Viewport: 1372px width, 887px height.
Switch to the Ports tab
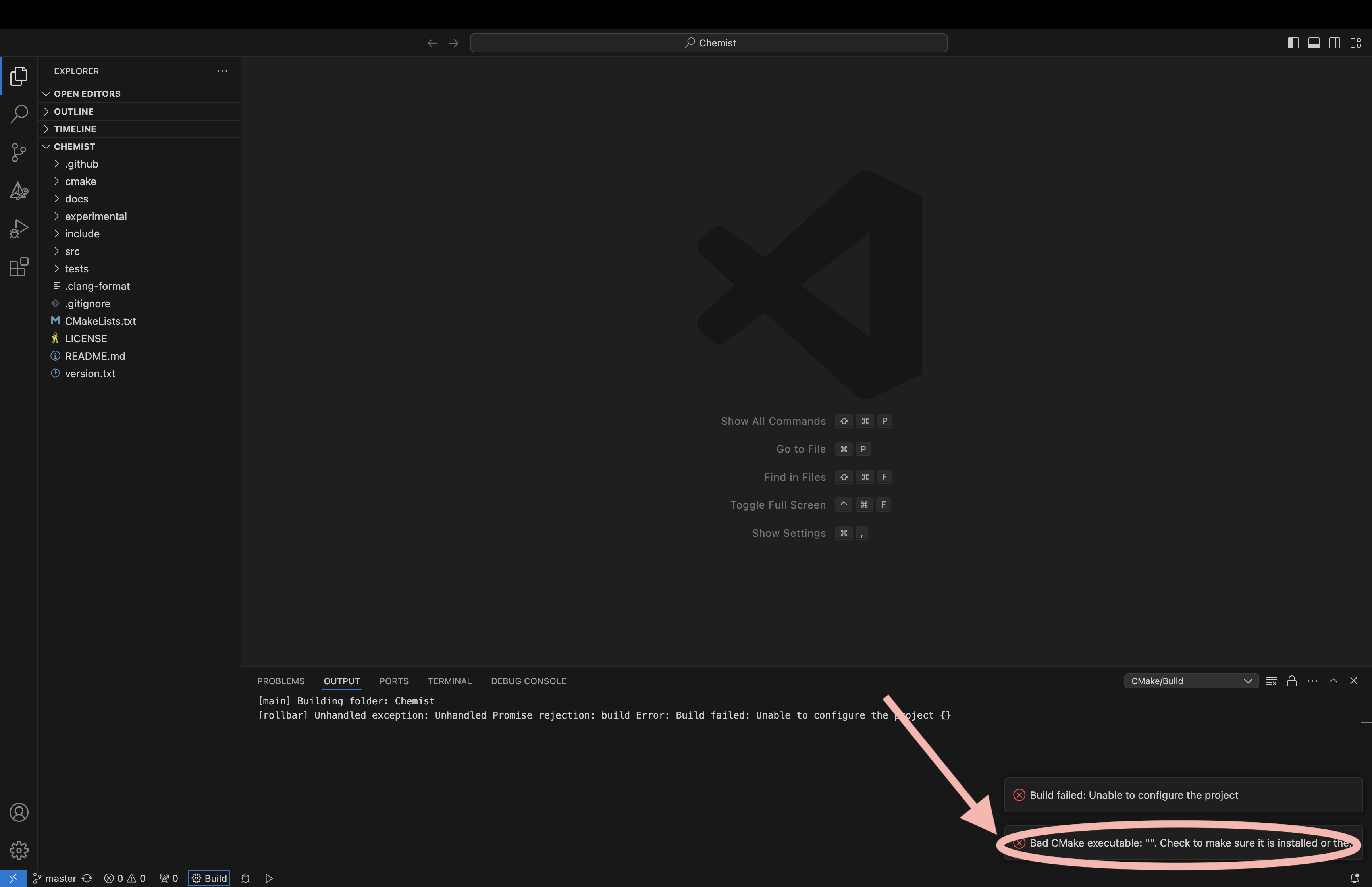(x=394, y=681)
